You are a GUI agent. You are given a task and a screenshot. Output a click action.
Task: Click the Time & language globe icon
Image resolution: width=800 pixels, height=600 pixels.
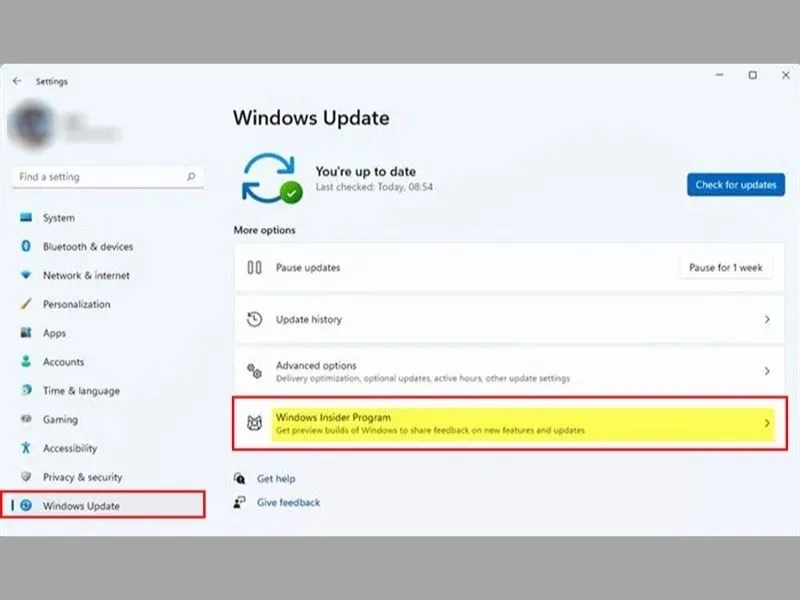point(26,390)
